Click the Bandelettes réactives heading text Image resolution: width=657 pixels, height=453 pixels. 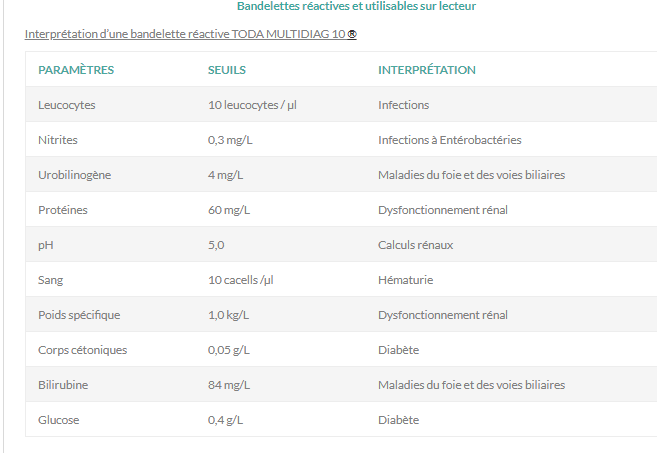click(356, 6)
